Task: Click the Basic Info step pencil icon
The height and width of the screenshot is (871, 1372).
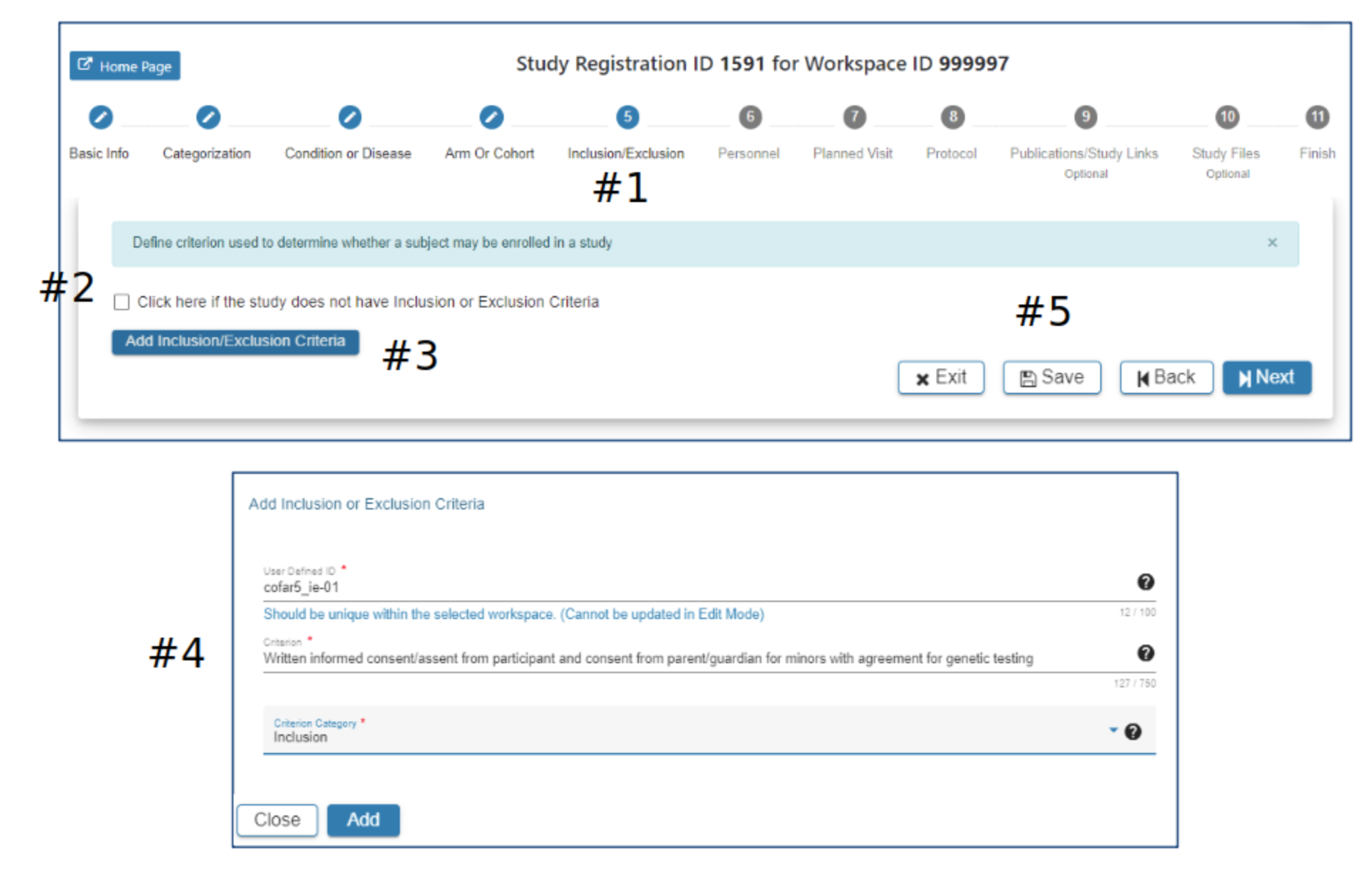Action: (100, 117)
